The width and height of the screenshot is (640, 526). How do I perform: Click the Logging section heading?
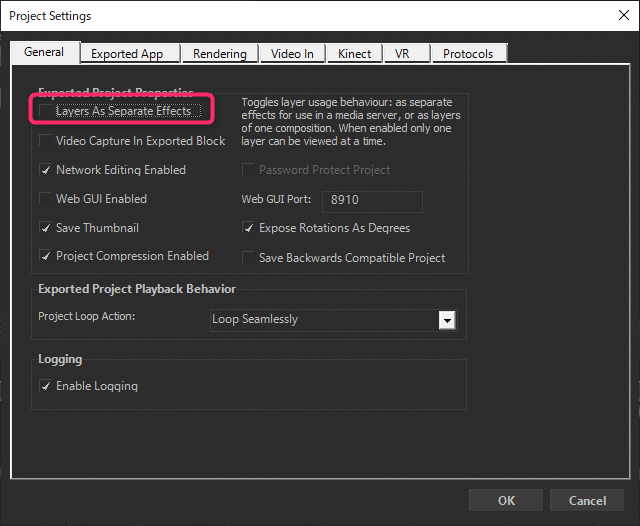(60, 360)
